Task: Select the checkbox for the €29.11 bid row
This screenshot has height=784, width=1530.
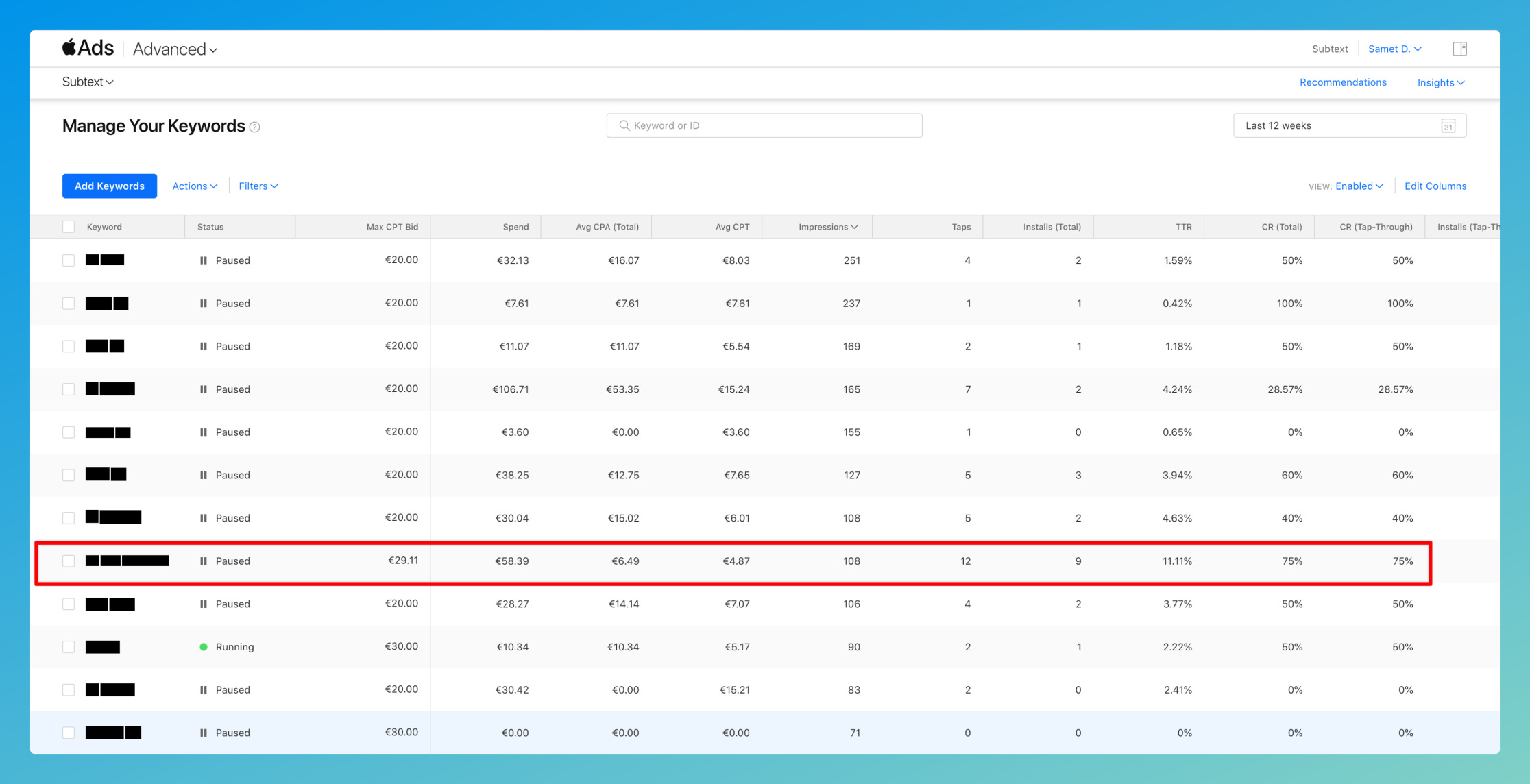Action: 69,561
